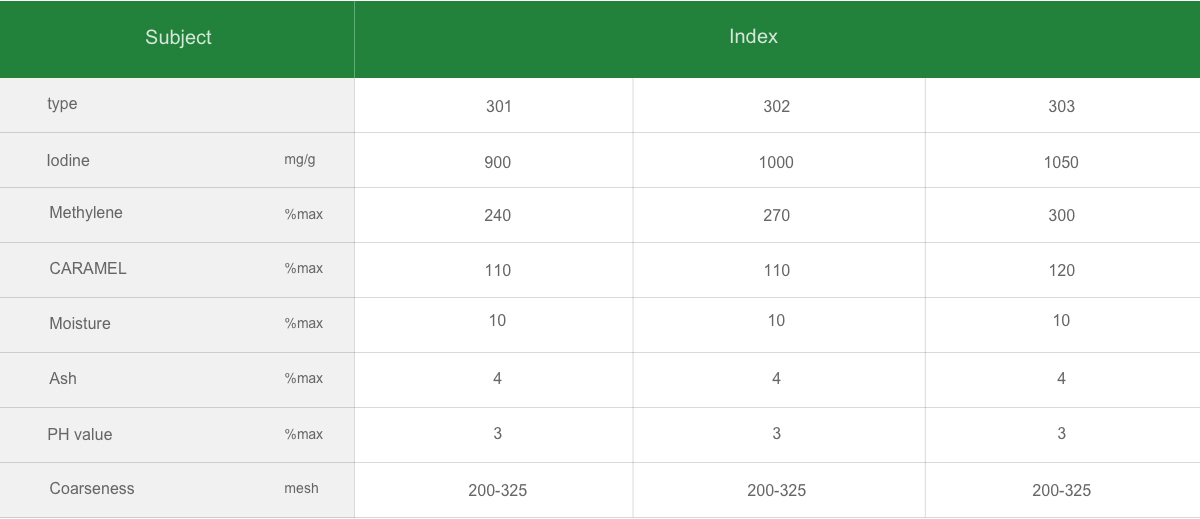Select the type 301 cell
Image resolution: width=1200 pixels, height=519 pixels.
click(x=498, y=106)
